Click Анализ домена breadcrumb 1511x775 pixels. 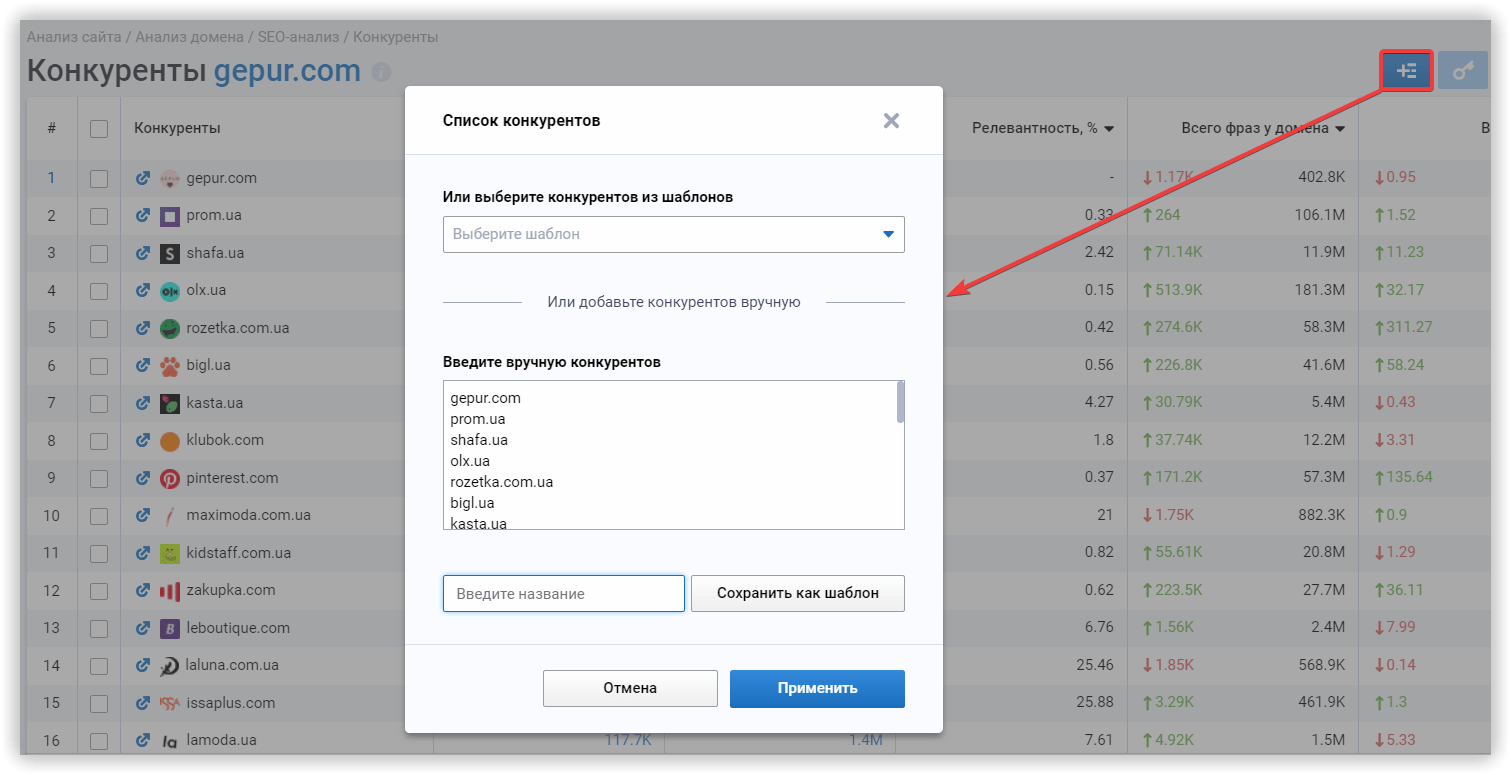pyautogui.click(x=189, y=37)
